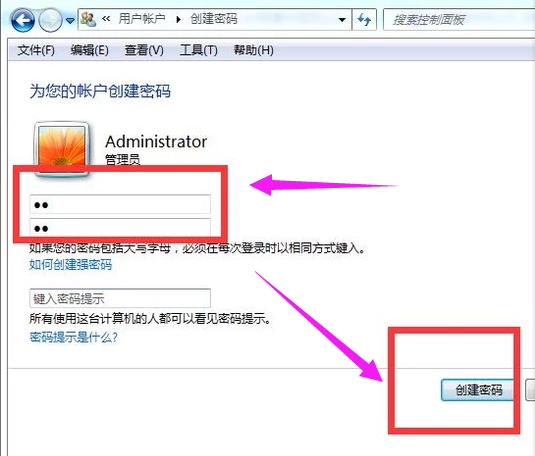Click the blue Back arrow button
Screen dimensions: 535x456
click(x=23, y=20)
